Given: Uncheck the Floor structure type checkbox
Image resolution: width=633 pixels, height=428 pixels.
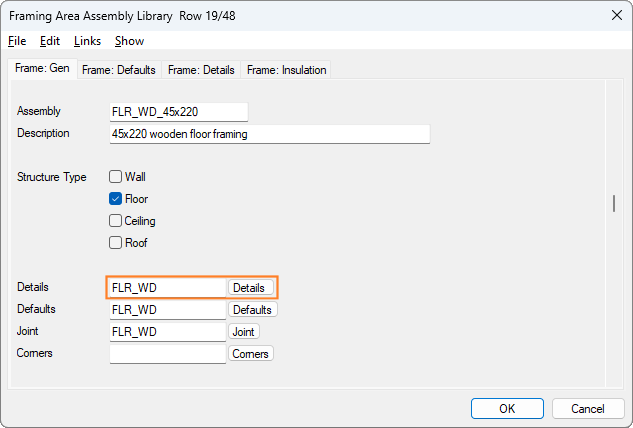Looking at the screenshot, I should [116, 199].
